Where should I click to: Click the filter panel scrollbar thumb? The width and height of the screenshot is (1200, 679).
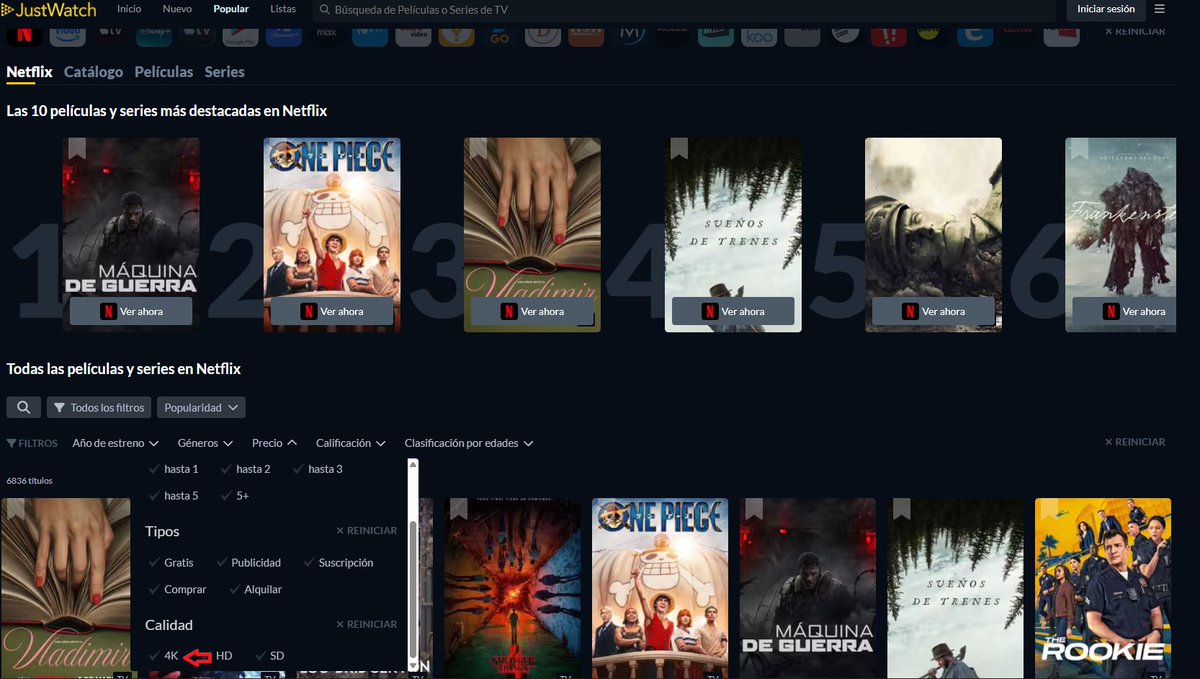pyautogui.click(x=413, y=588)
